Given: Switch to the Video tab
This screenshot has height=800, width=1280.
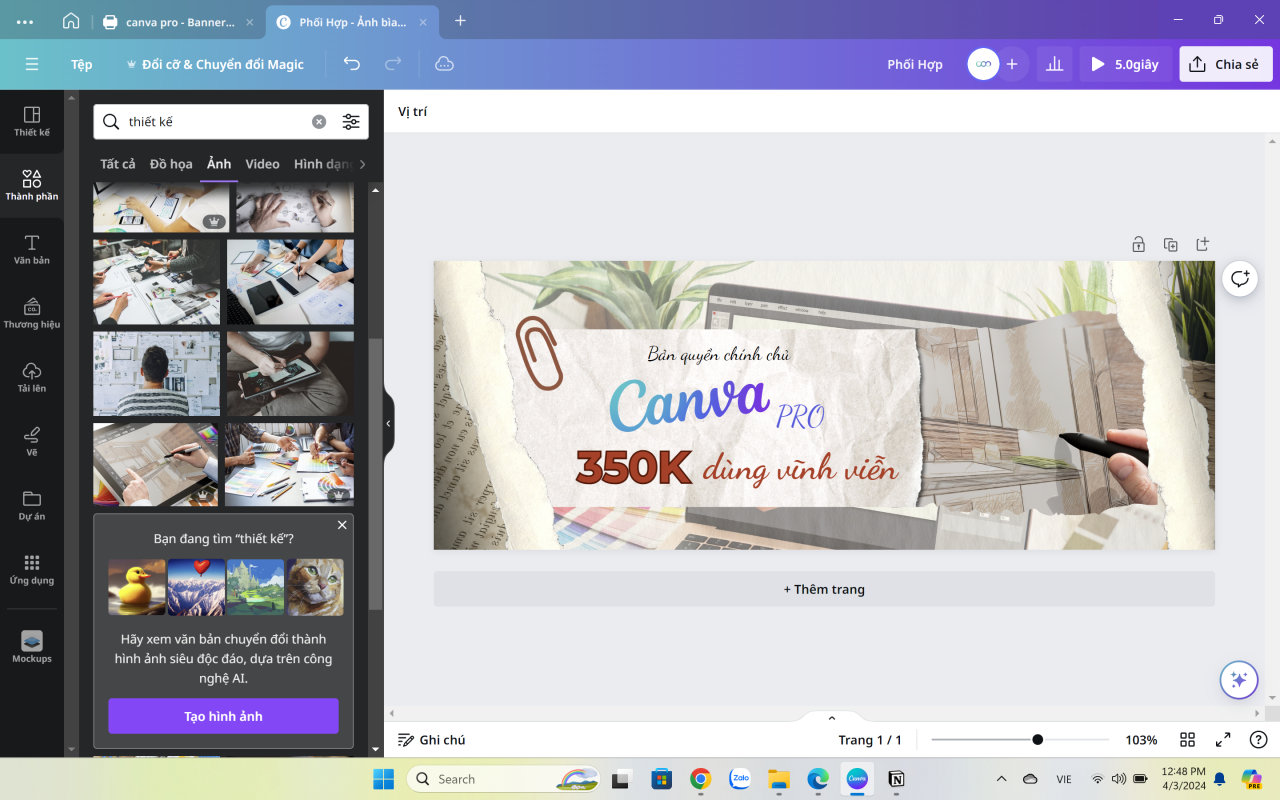Looking at the screenshot, I should [262, 164].
